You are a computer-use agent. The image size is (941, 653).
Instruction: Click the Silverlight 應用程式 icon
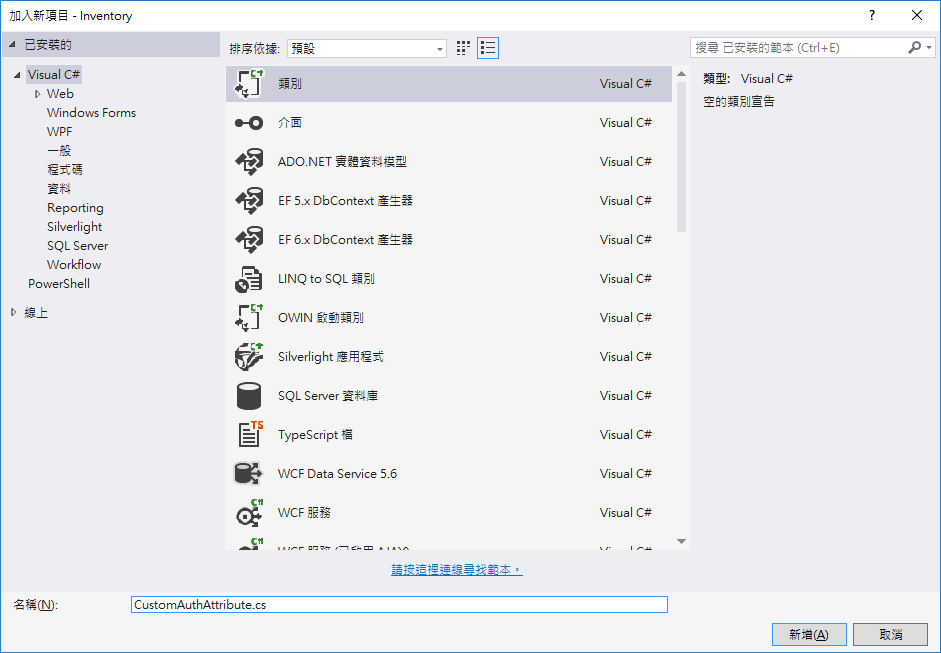click(x=249, y=357)
